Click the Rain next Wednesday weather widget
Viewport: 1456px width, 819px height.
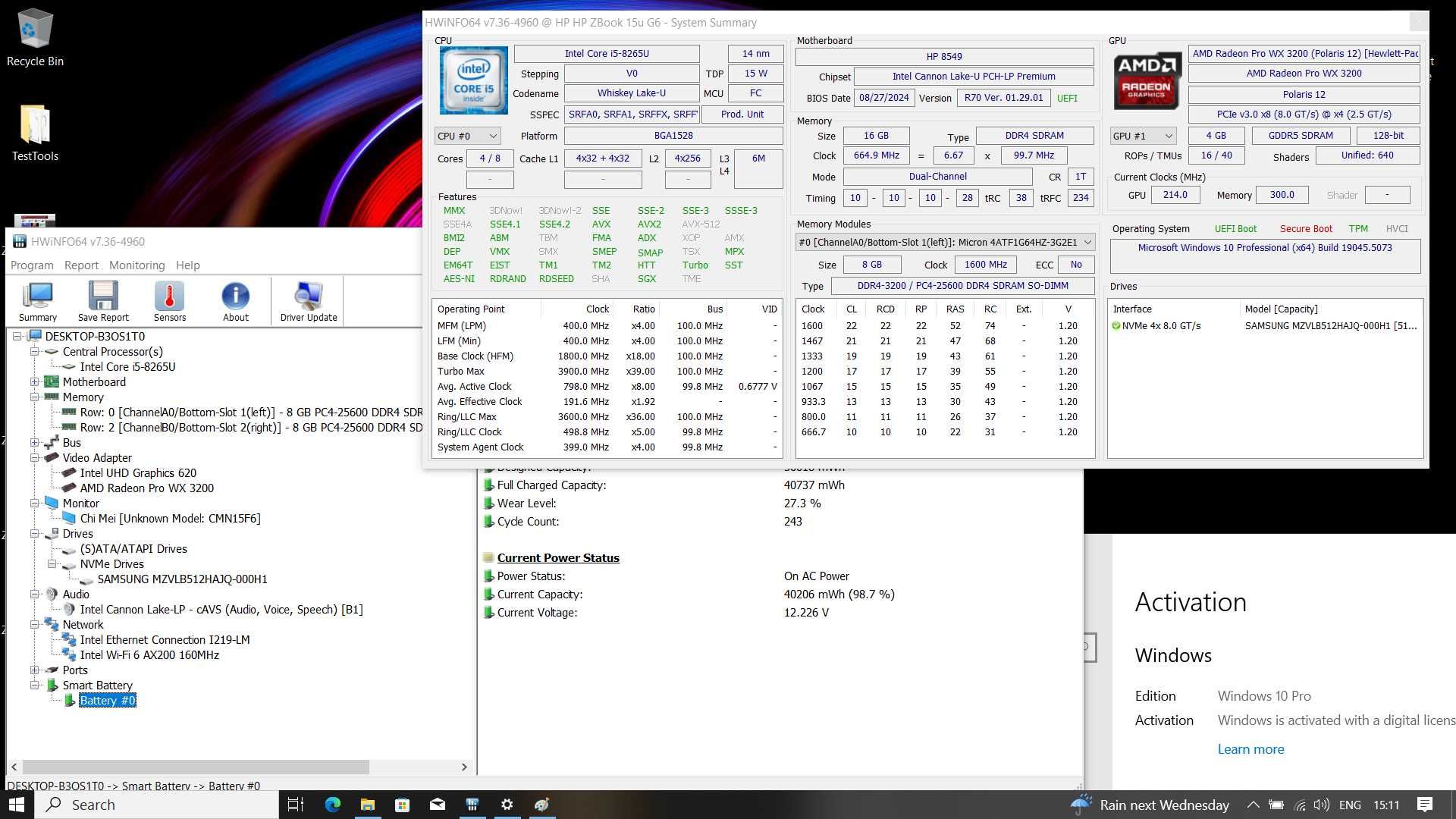1150,805
